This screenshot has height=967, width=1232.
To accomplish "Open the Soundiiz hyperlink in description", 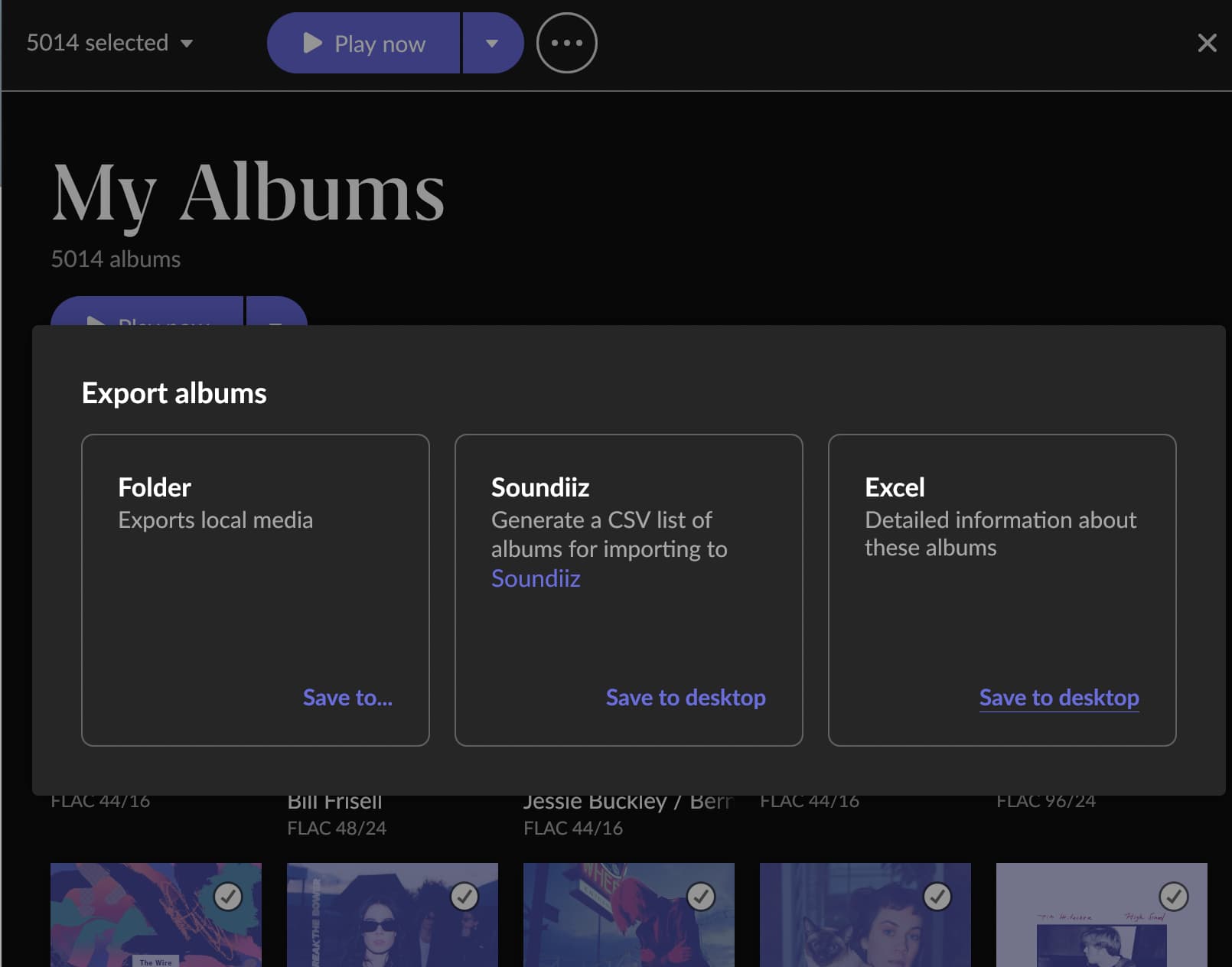I will click(x=536, y=578).
